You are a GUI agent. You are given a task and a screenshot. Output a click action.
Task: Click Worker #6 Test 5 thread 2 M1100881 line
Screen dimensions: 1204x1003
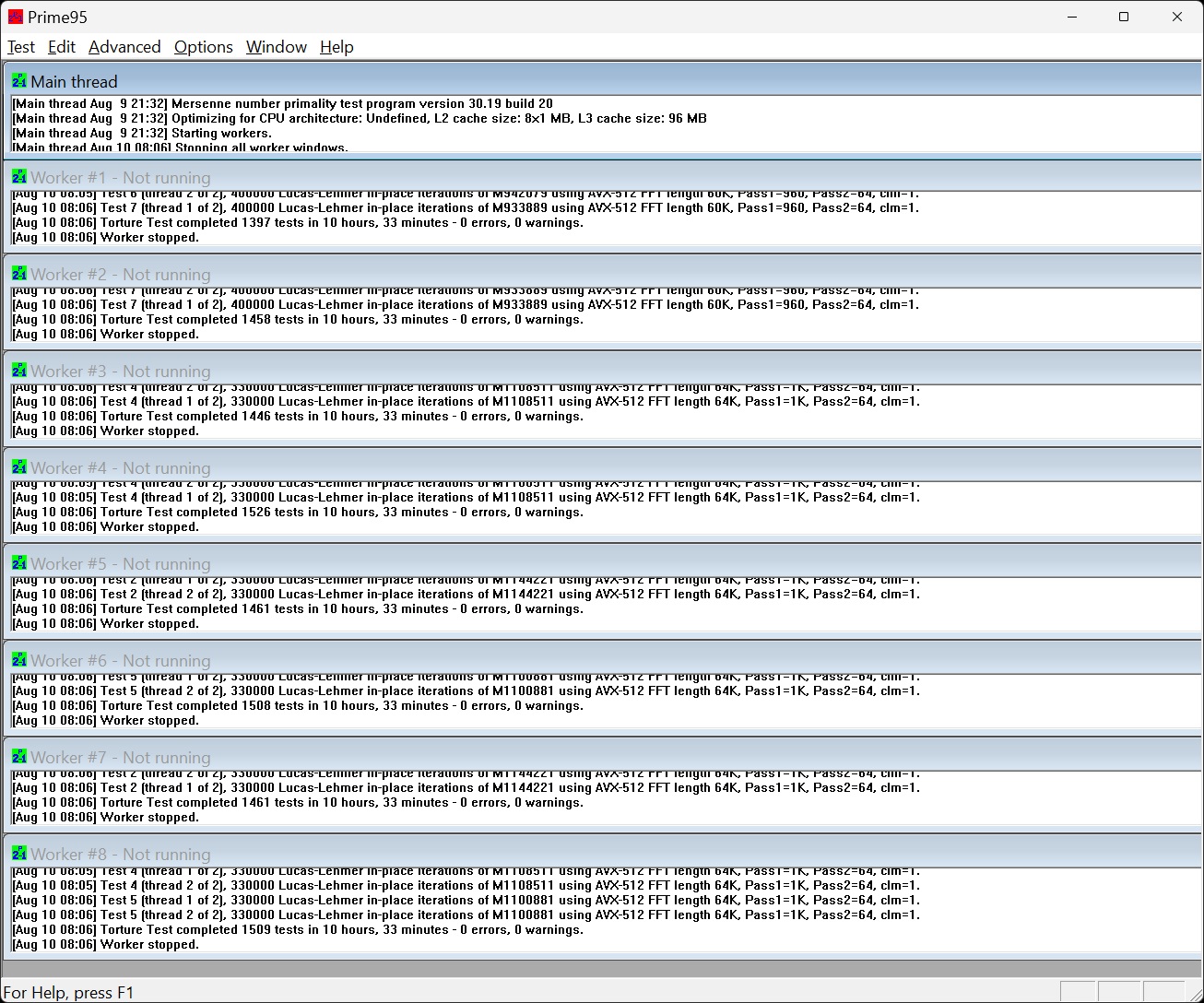[466, 690]
